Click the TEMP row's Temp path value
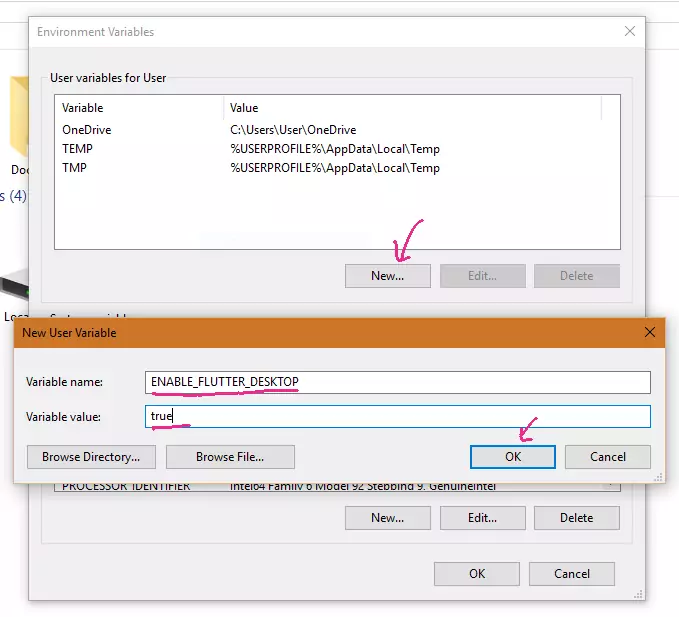This screenshot has width=679, height=617. (x=335, y=149)
